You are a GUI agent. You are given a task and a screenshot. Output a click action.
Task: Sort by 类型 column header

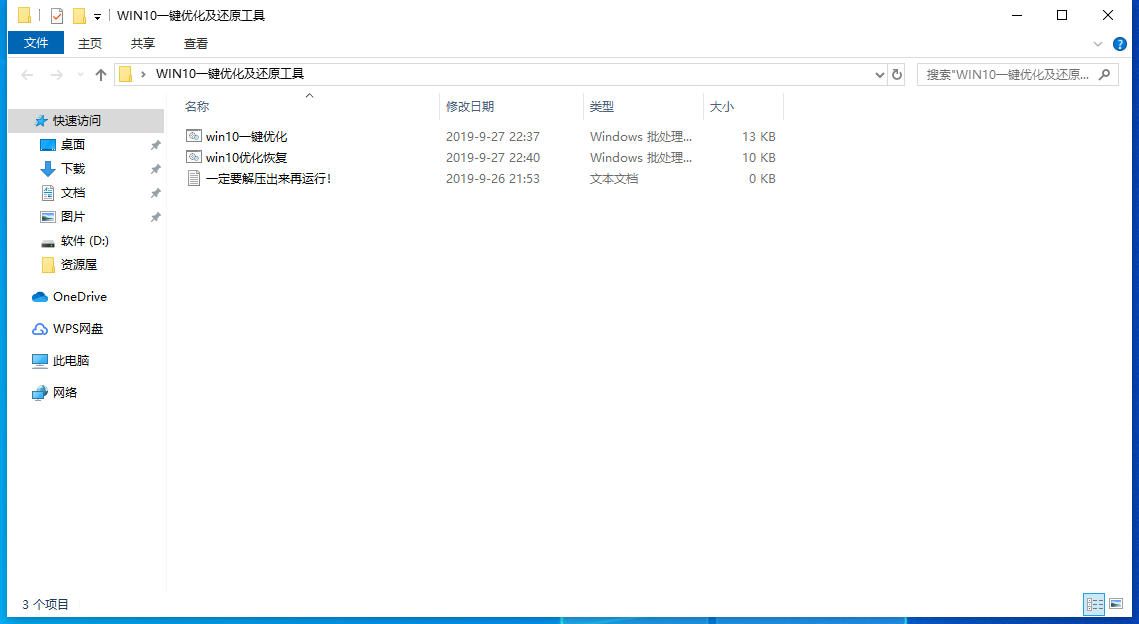tap(601, 107)
